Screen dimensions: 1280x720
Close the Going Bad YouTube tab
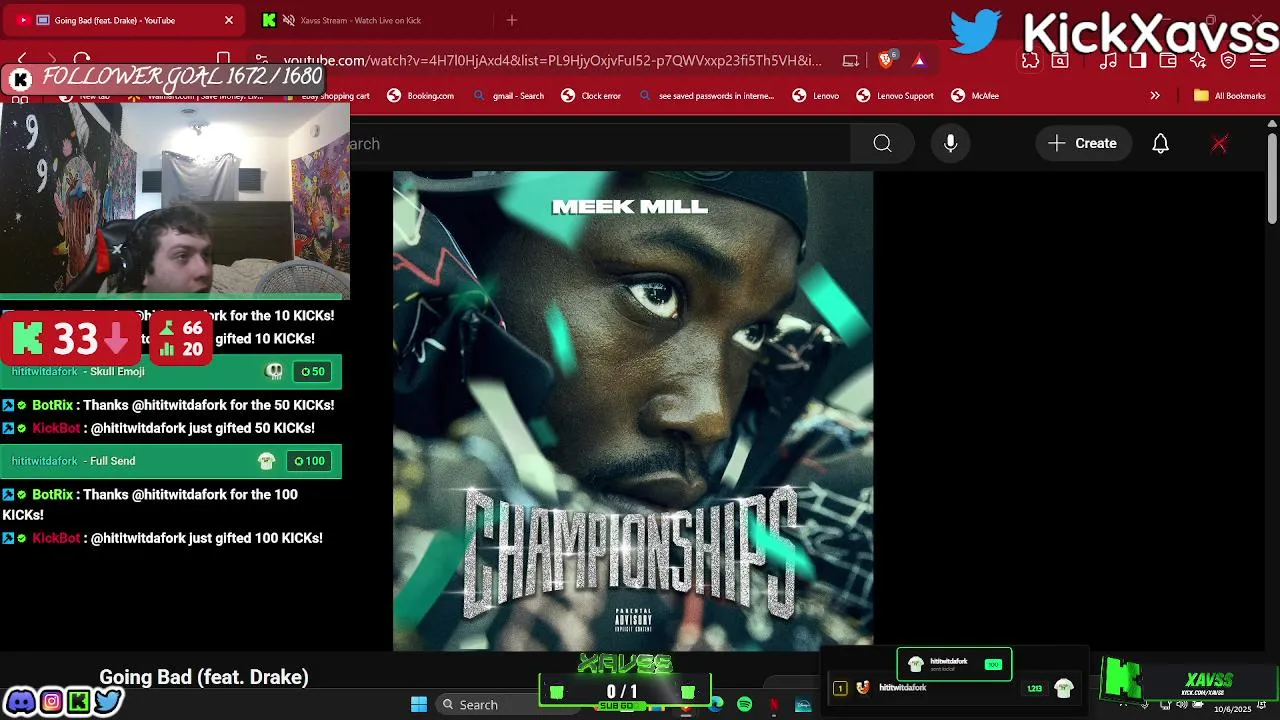point(229,20)
